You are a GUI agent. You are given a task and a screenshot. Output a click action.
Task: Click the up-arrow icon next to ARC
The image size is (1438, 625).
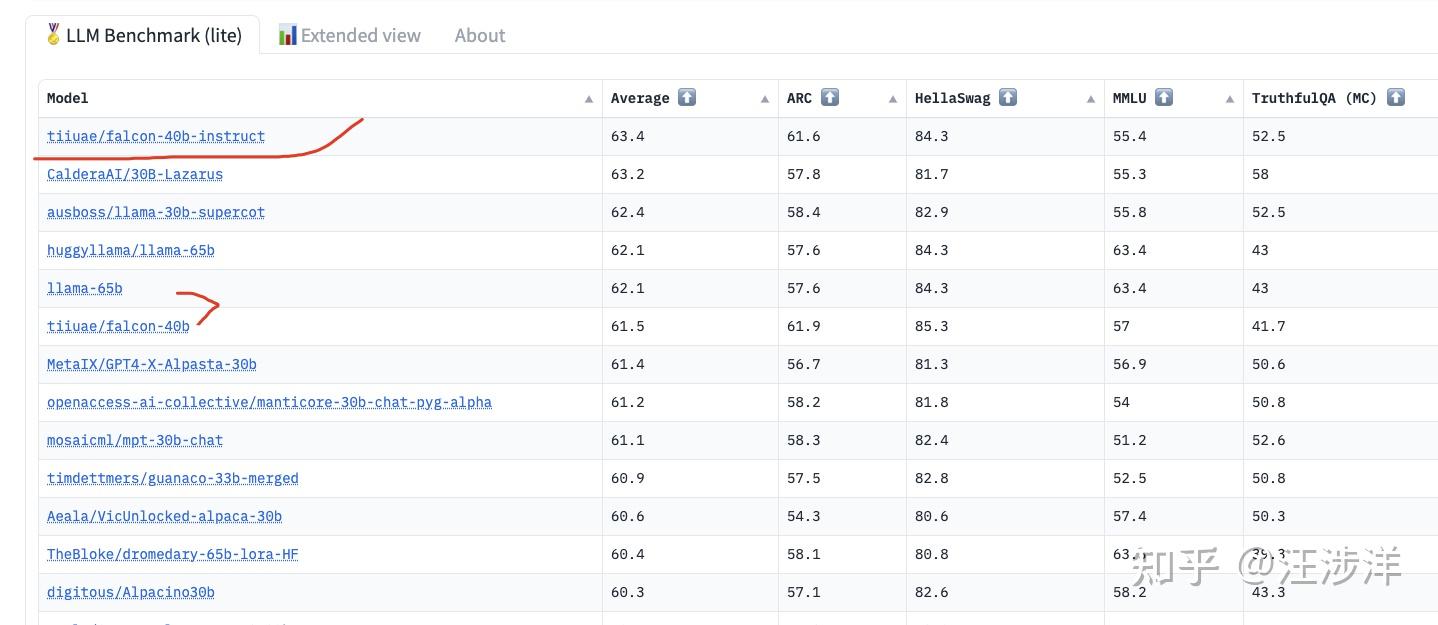830,97
